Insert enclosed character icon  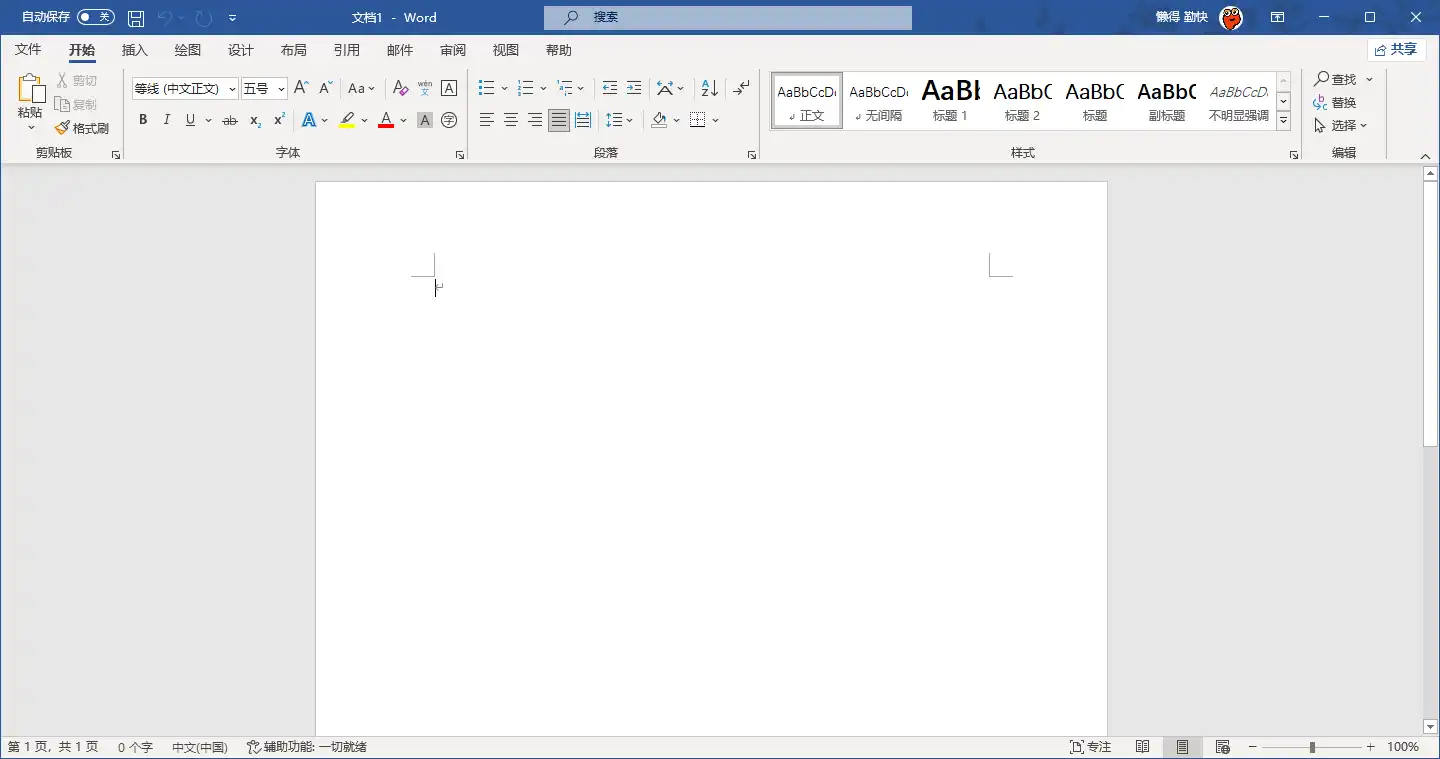click(x=449, y=120)
